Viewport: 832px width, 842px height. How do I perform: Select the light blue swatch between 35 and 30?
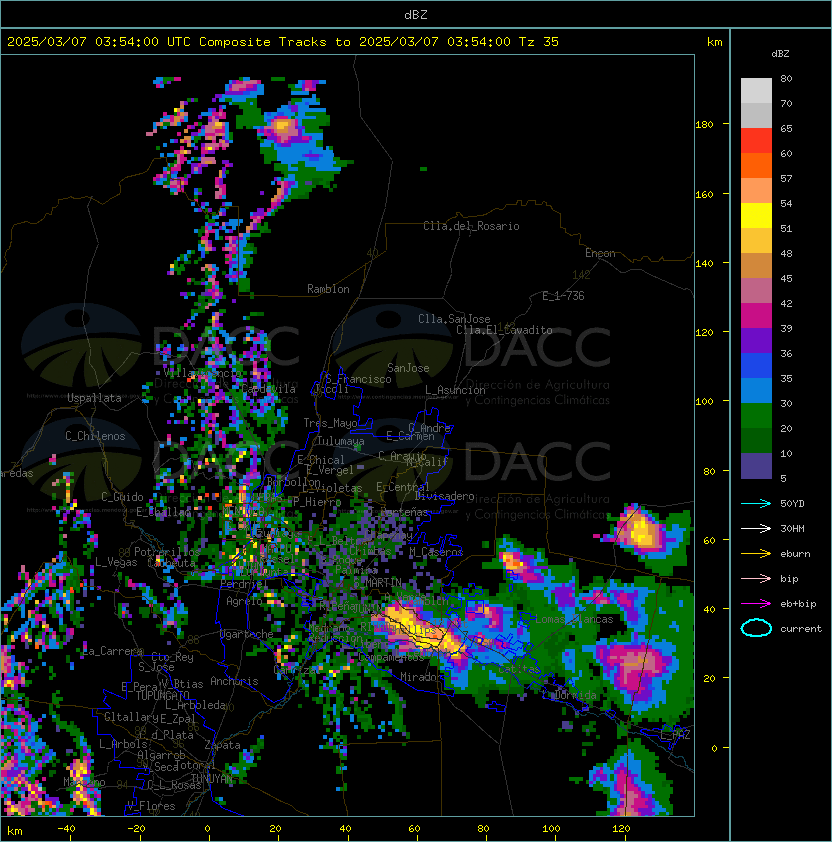pos(756,390)
